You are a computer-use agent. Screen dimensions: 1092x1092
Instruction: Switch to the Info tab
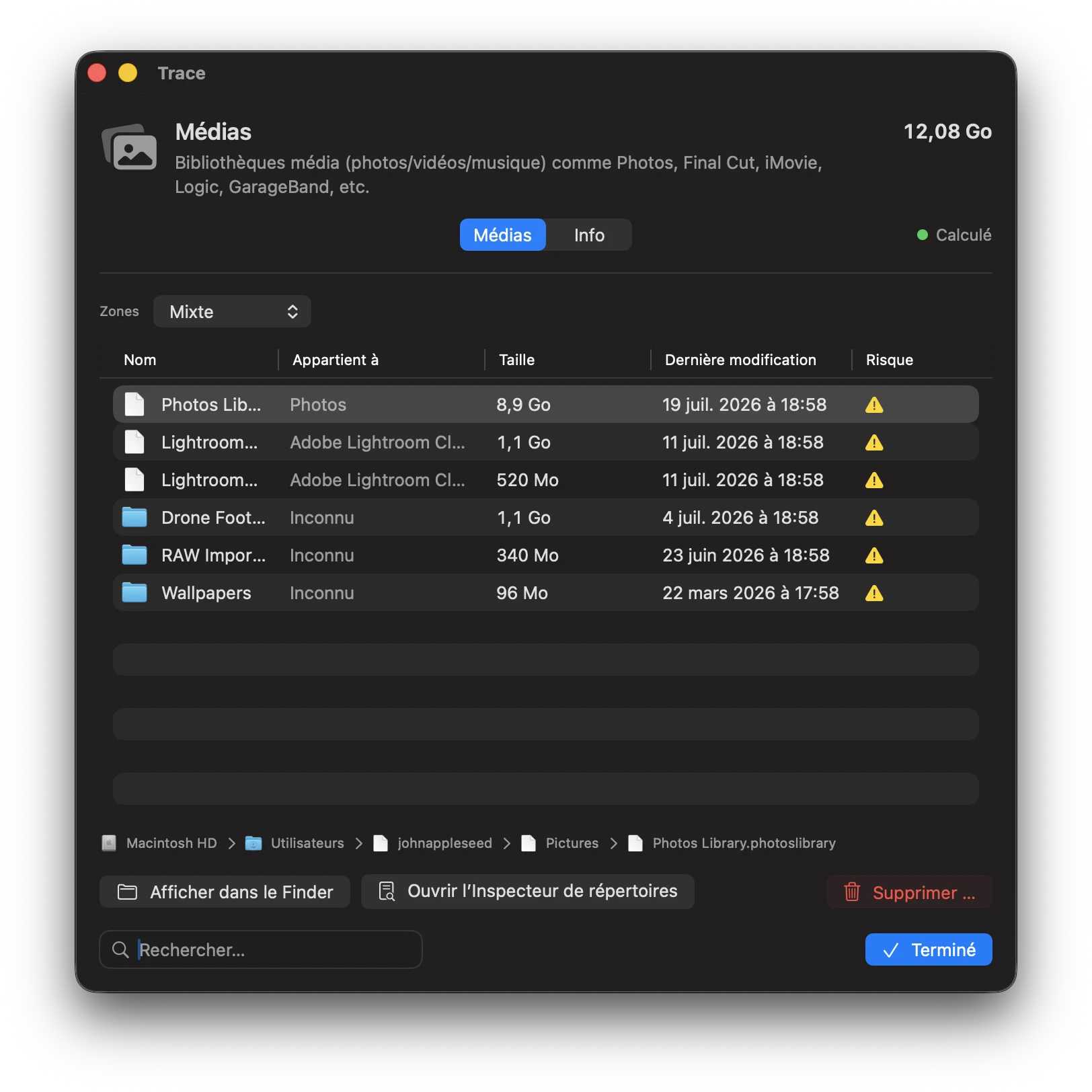click(589, 235)
